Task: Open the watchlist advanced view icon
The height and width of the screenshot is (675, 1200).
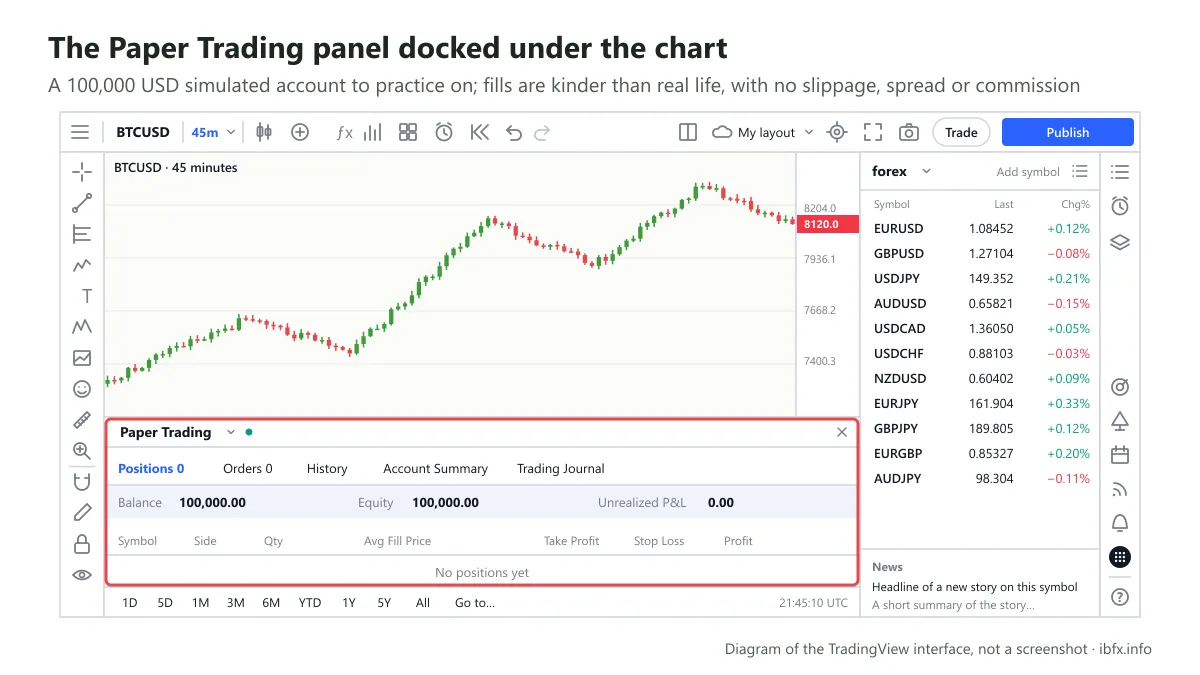Action: (x=1080, y=171)
